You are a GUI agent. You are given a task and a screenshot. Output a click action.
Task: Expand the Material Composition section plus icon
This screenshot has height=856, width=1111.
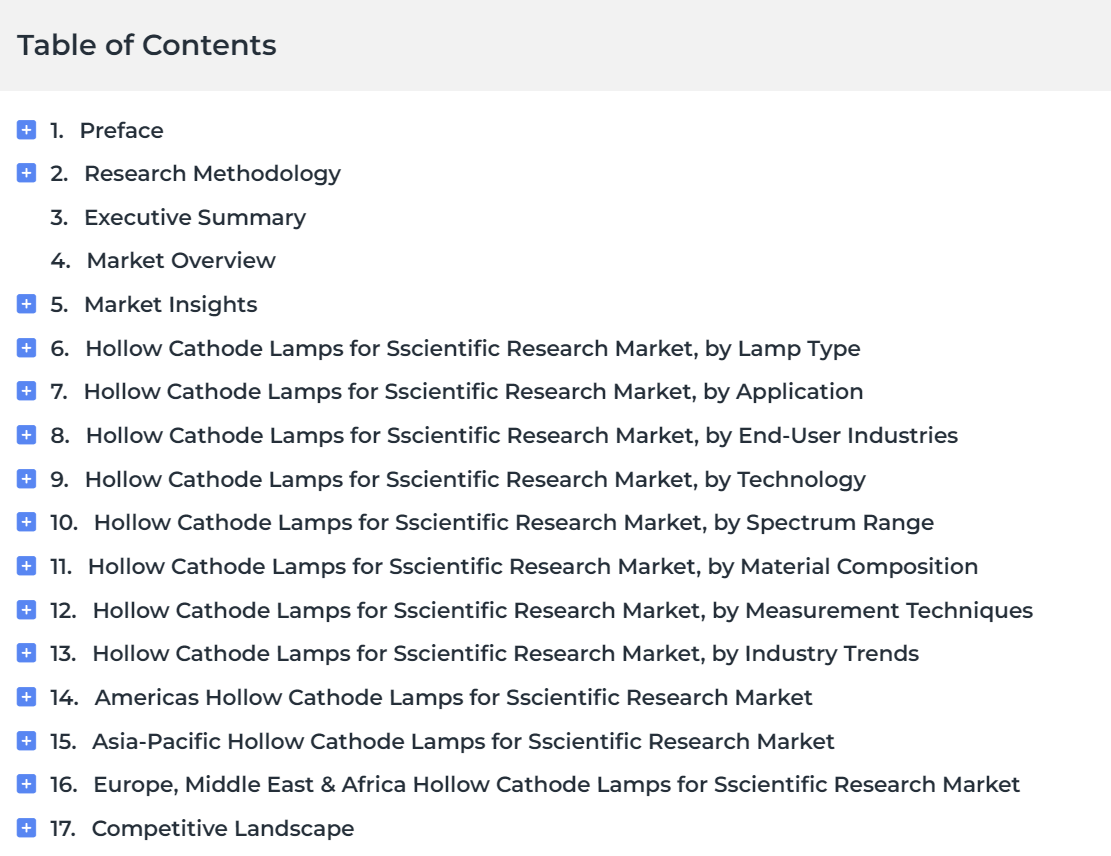[26, 566]
